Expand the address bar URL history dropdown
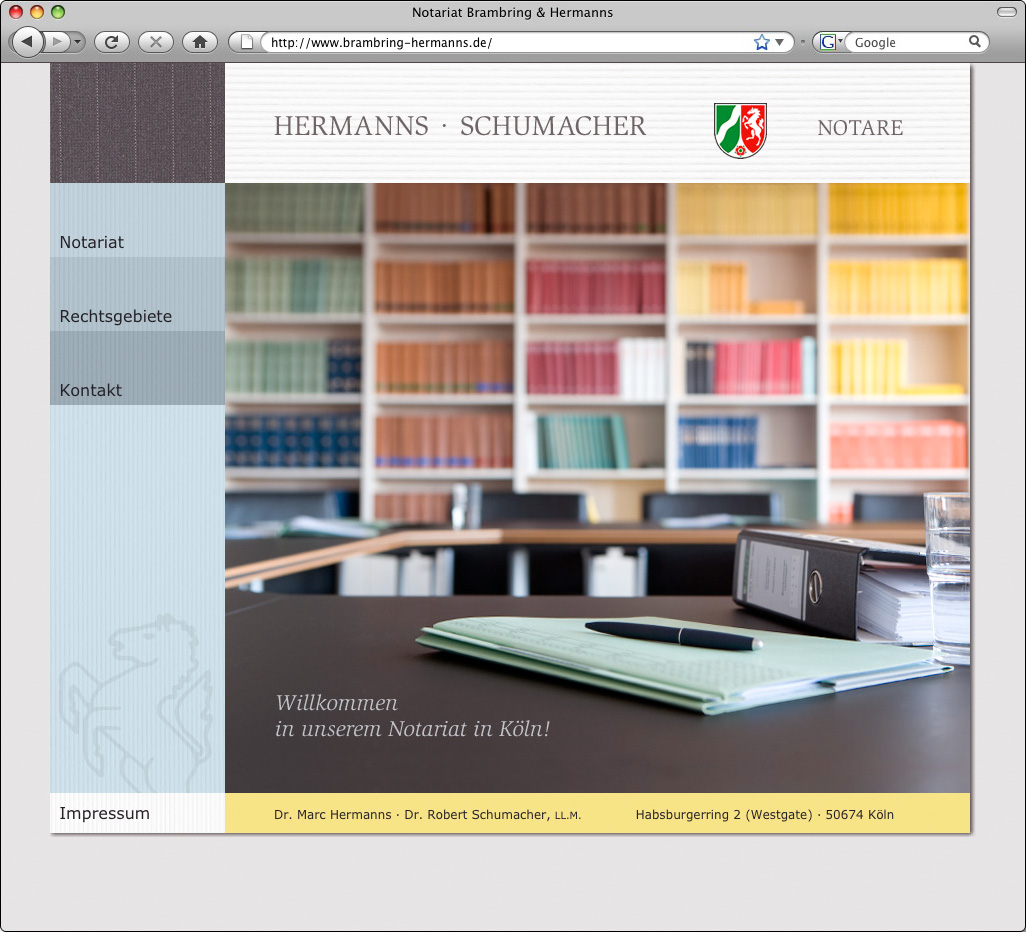 pyautogui.click(x=779, y=42)
